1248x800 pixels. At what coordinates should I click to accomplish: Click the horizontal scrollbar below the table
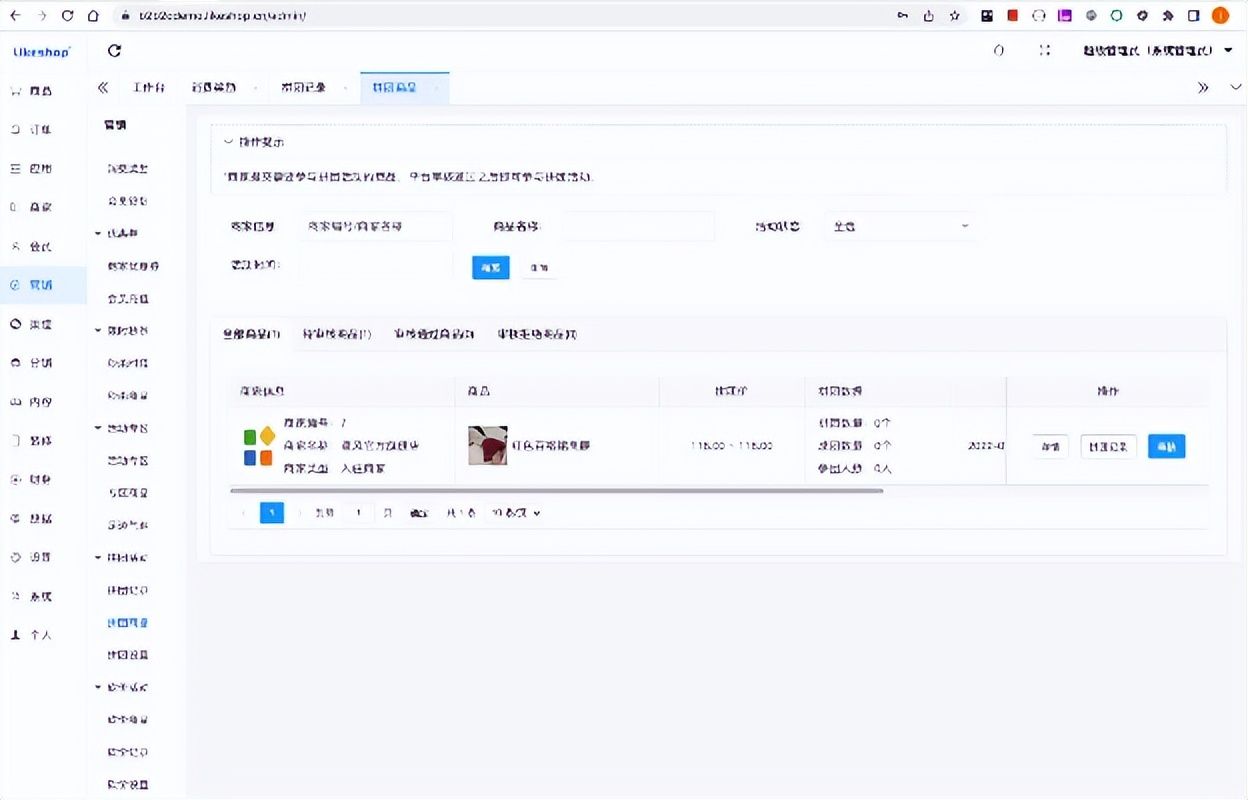click(556, 490)
